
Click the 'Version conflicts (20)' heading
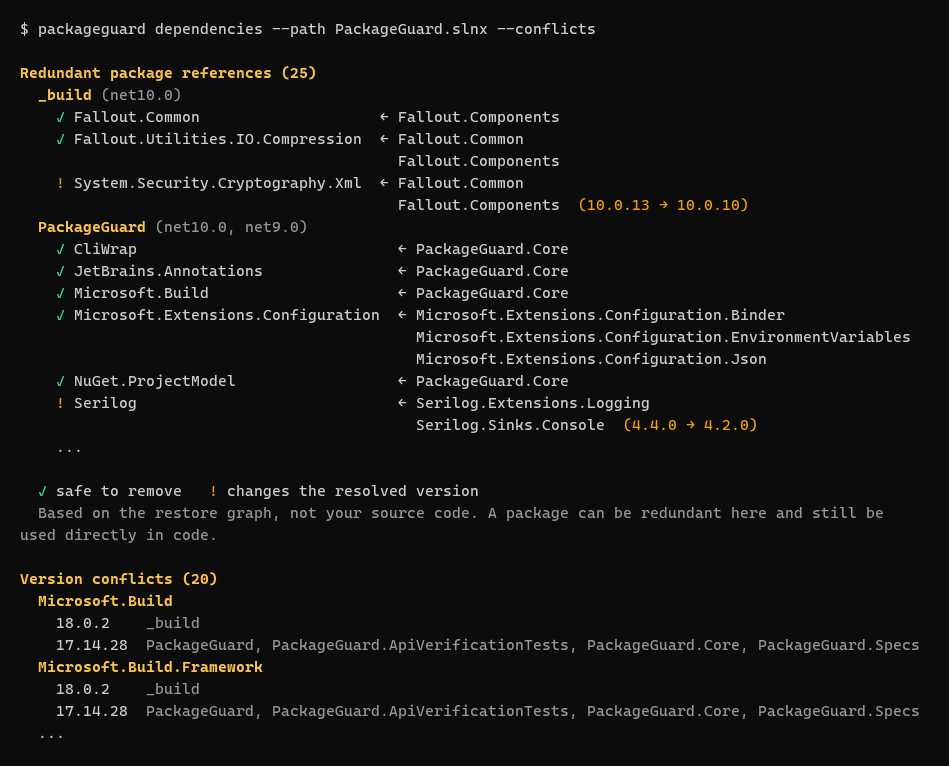click(119, 579)
